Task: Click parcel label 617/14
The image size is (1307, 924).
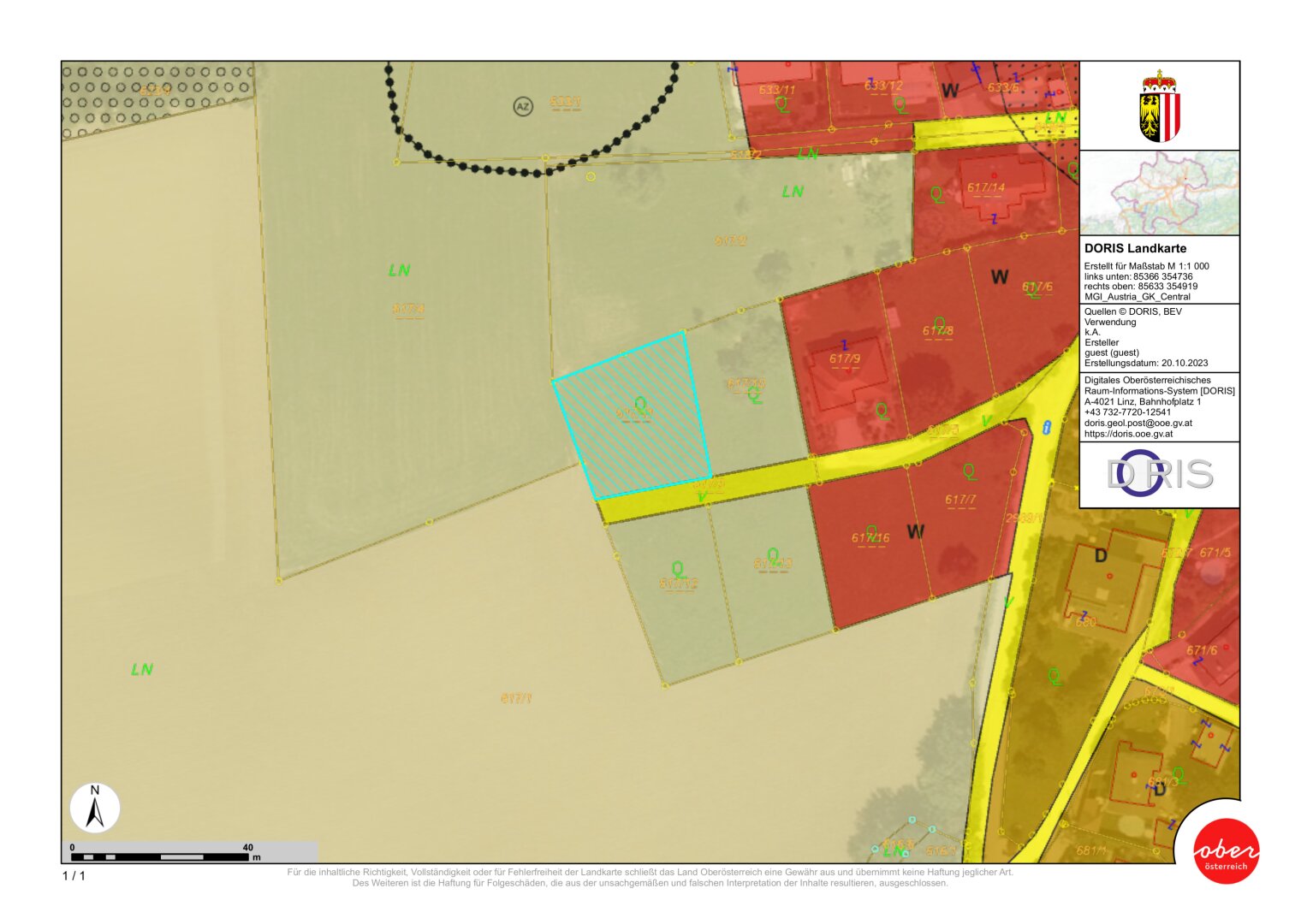Action: pyautogui.click(x=985, y=187)
